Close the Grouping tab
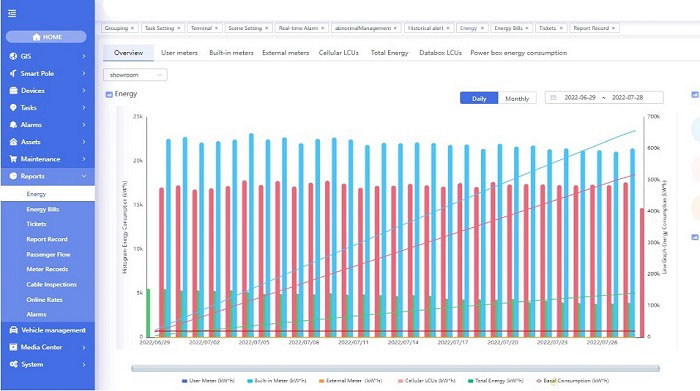Screen dimensions: 700x391 (x=132, y=28)
